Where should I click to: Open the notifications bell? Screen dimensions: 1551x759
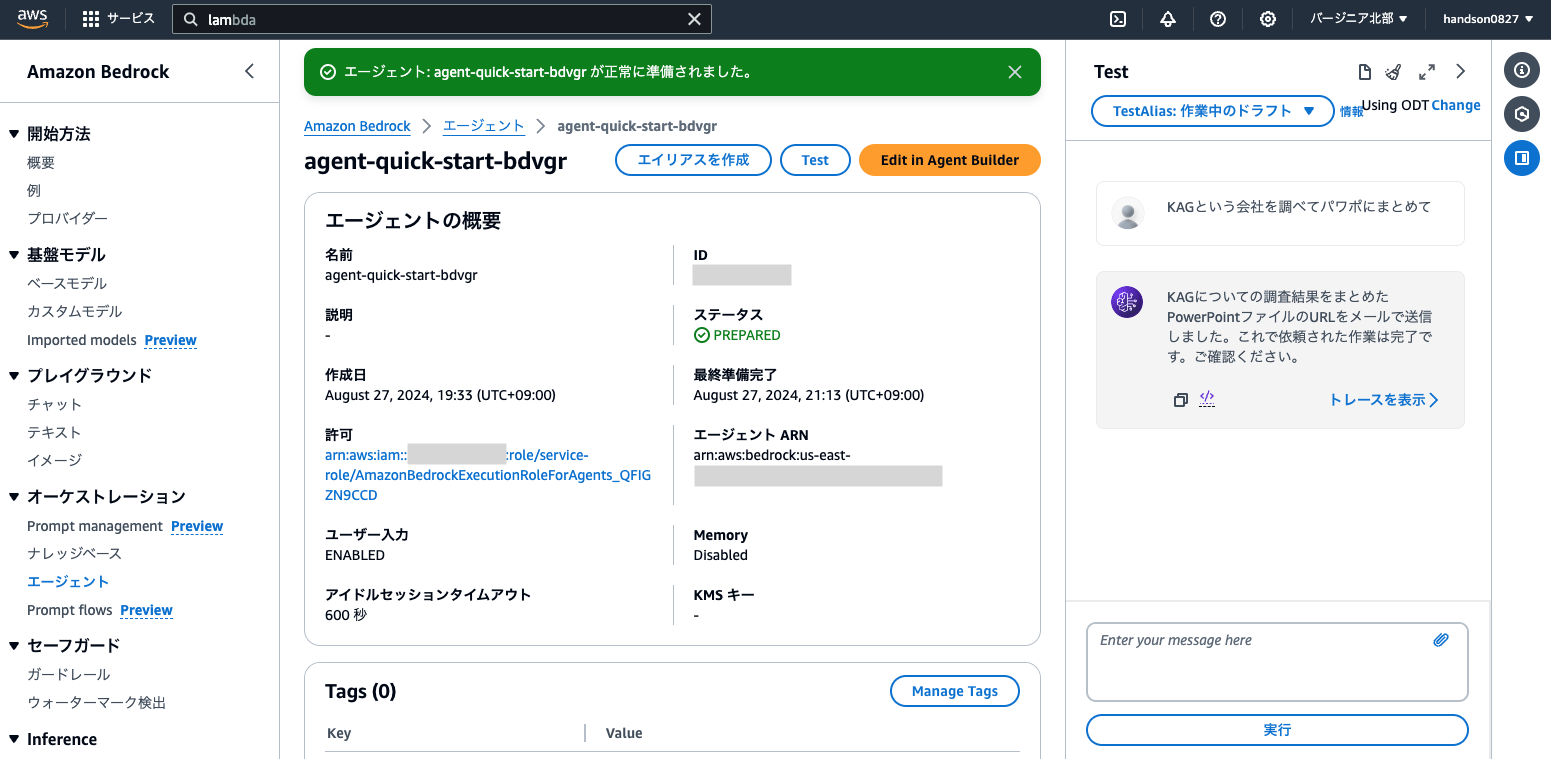pyautogui.click(x=1168, y=19)
